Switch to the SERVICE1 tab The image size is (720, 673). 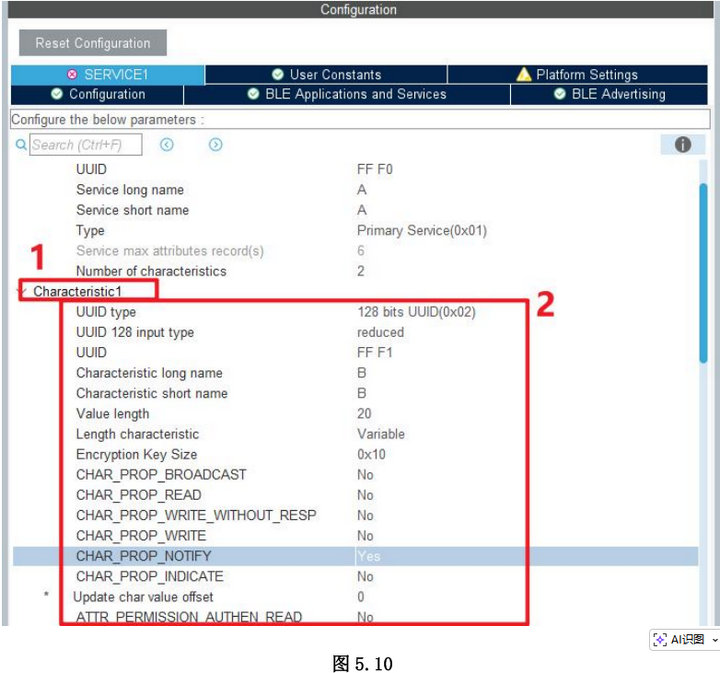pos(107,75)
